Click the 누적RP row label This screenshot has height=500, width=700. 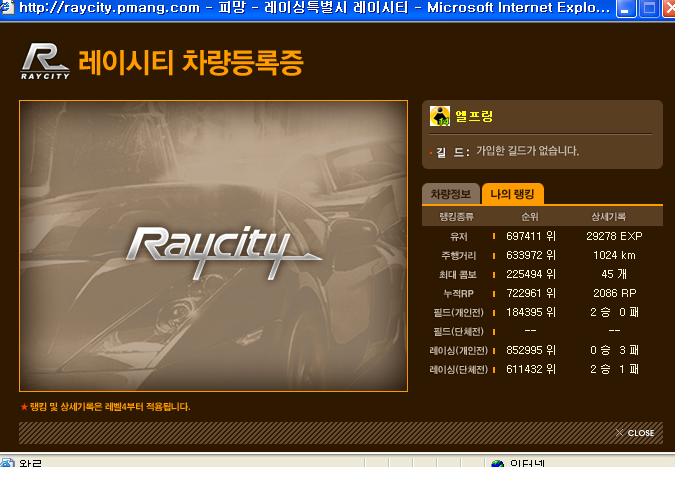(458, 294)
